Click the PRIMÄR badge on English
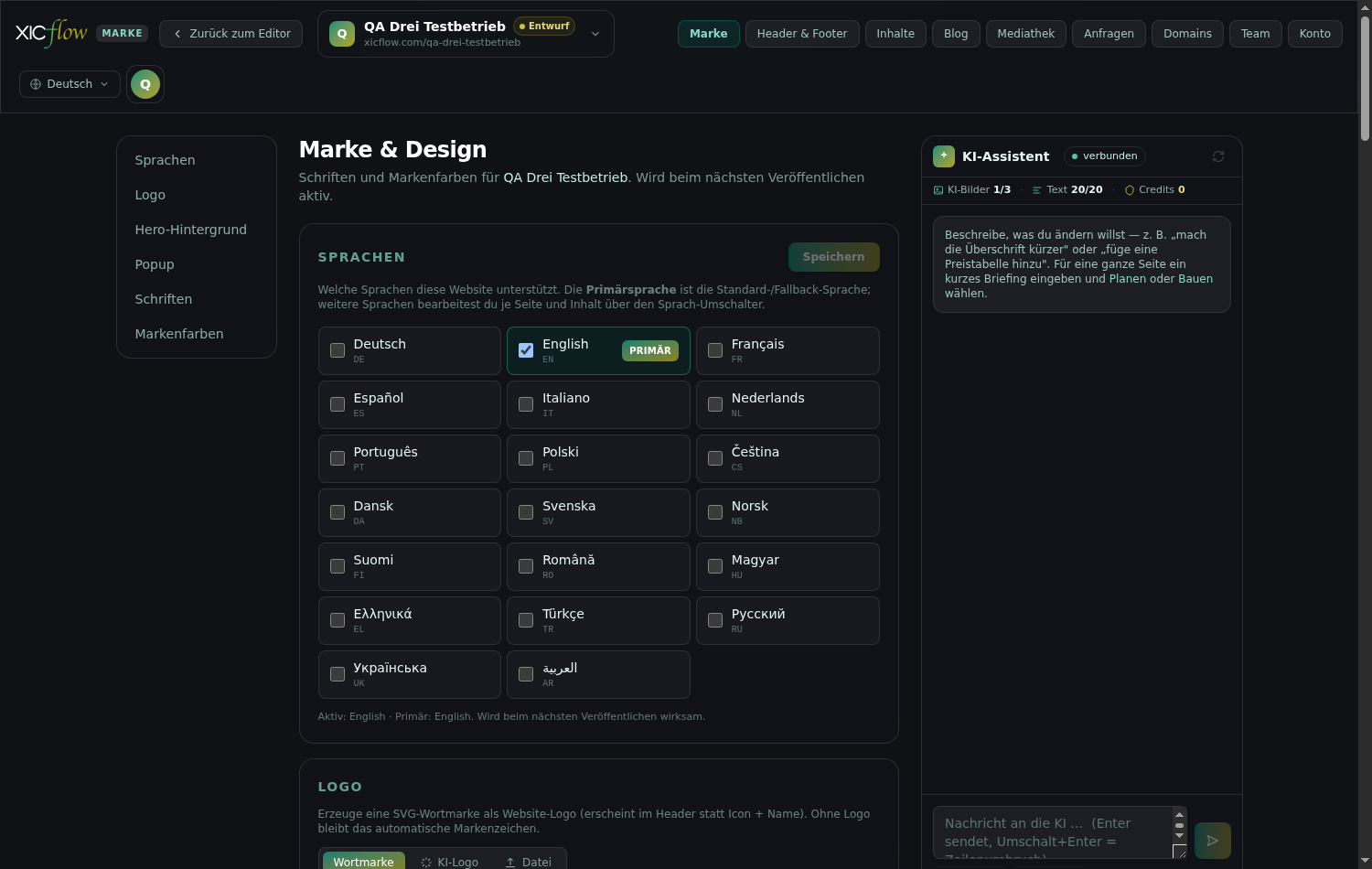 (650, 350)
